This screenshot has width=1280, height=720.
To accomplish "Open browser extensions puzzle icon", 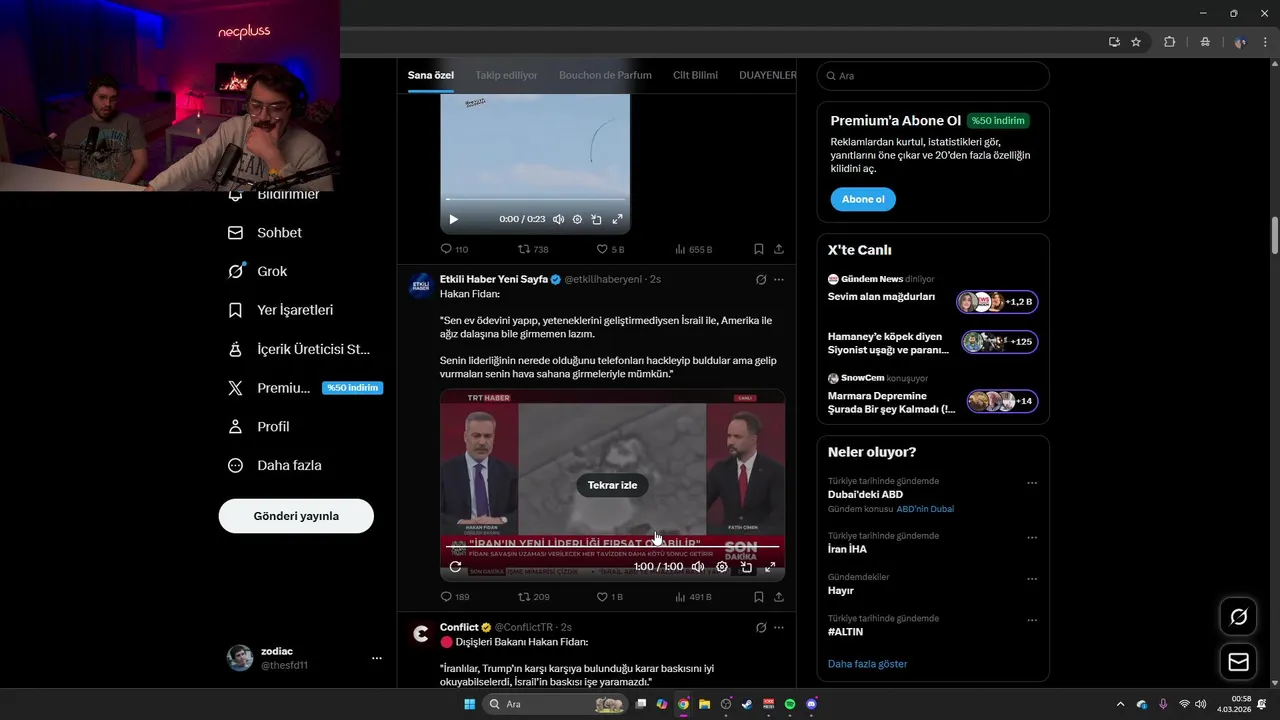I will [x=1170, y=42].
